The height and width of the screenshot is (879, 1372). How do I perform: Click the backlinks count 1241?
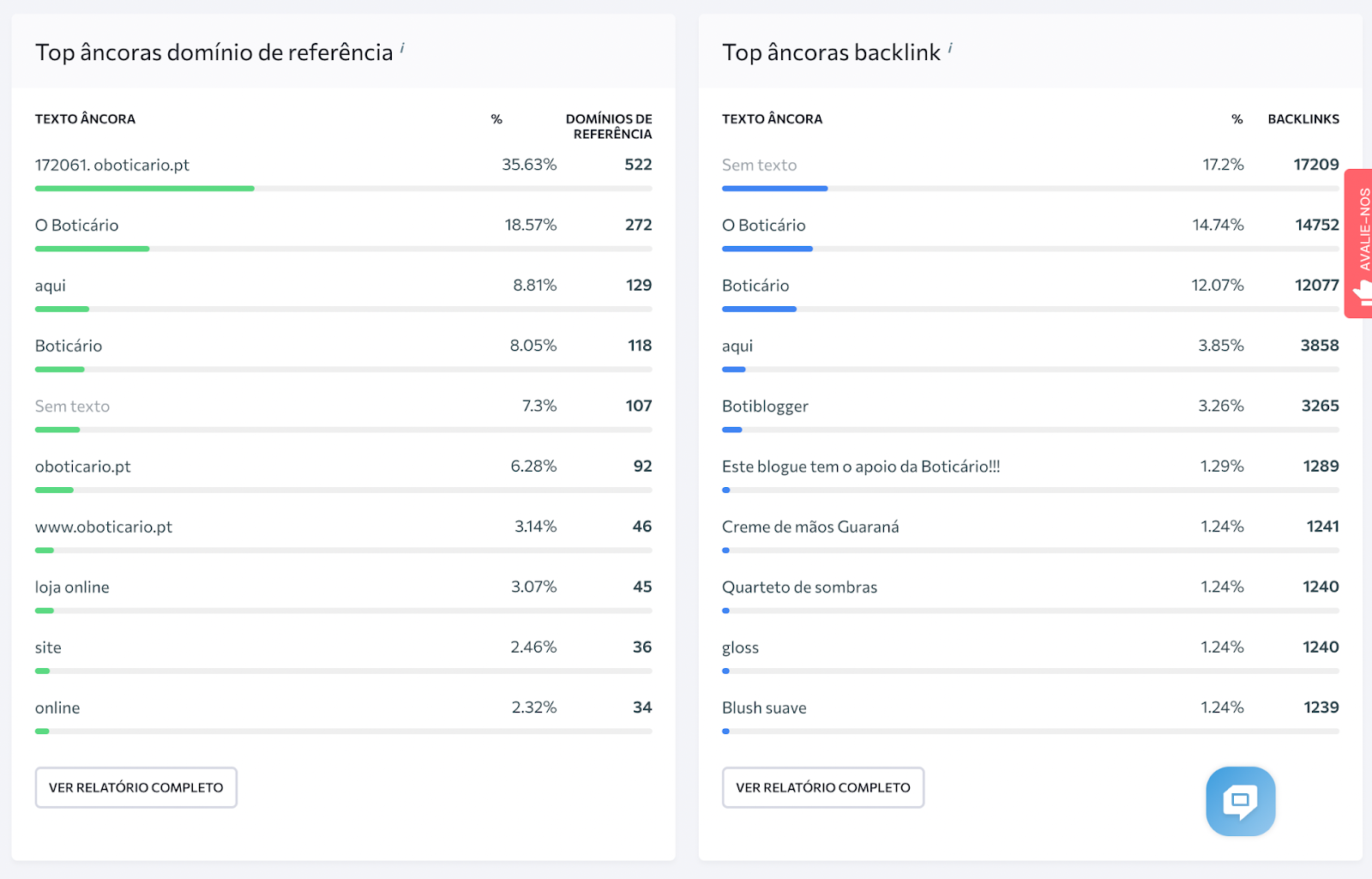pos(1322,527)
